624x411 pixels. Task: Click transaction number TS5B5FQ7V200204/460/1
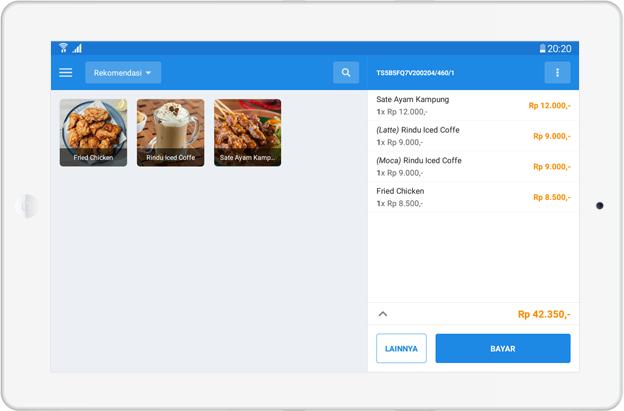pyautogui.click(x=415, y=73)
